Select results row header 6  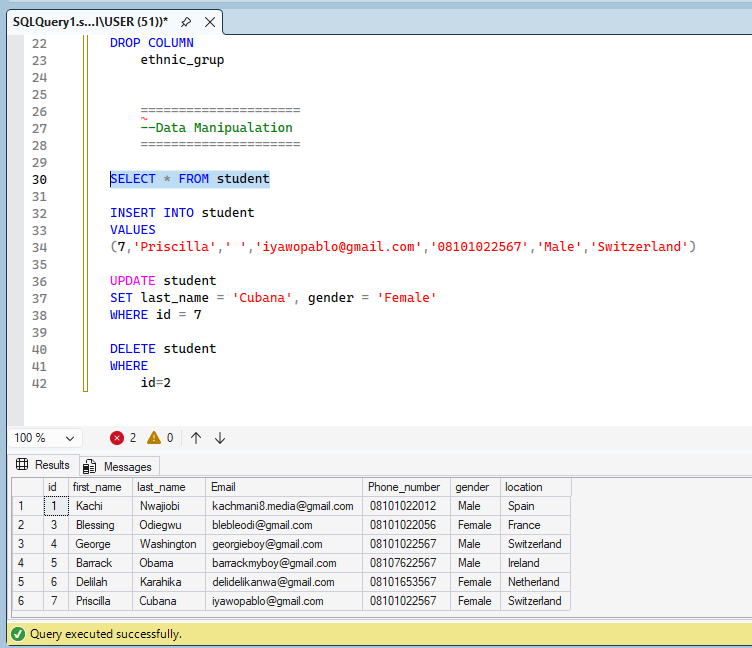(28, 601)
